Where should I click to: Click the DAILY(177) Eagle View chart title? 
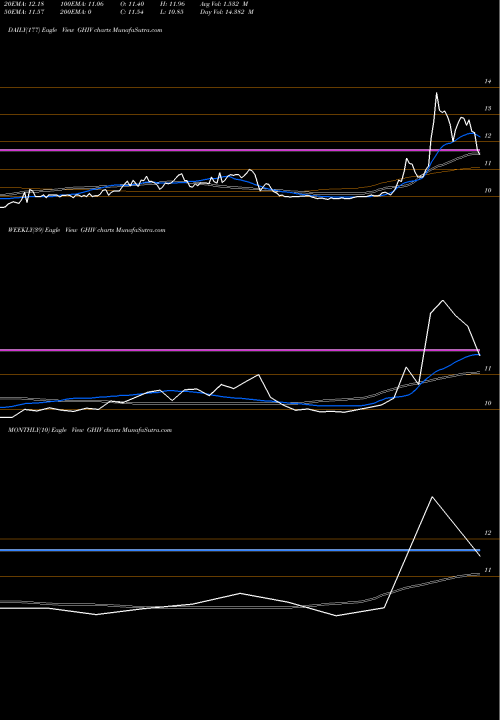click(x=85, y=30)
